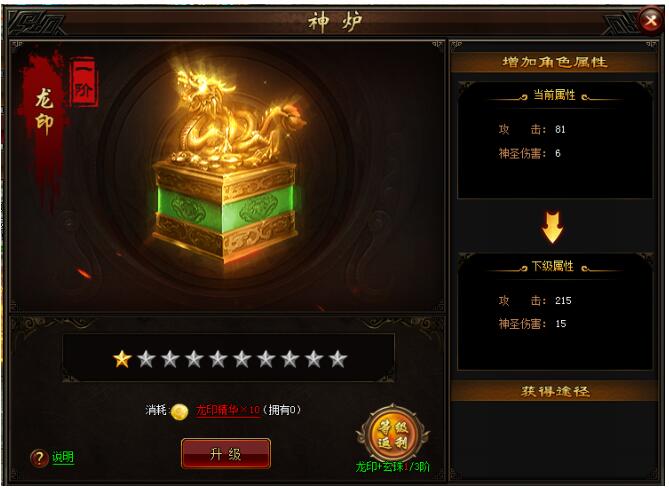The width and height of the screenshot is (669, 488).
Task: Click the 龙印精华×10 red link
Action: [228, 410]
